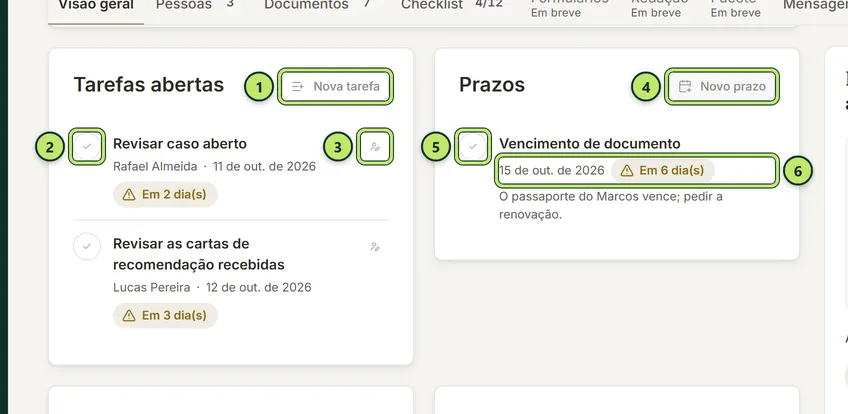Click the Em 3 dia(s) warning badge
848x414 pixels.
coord(165,316)
